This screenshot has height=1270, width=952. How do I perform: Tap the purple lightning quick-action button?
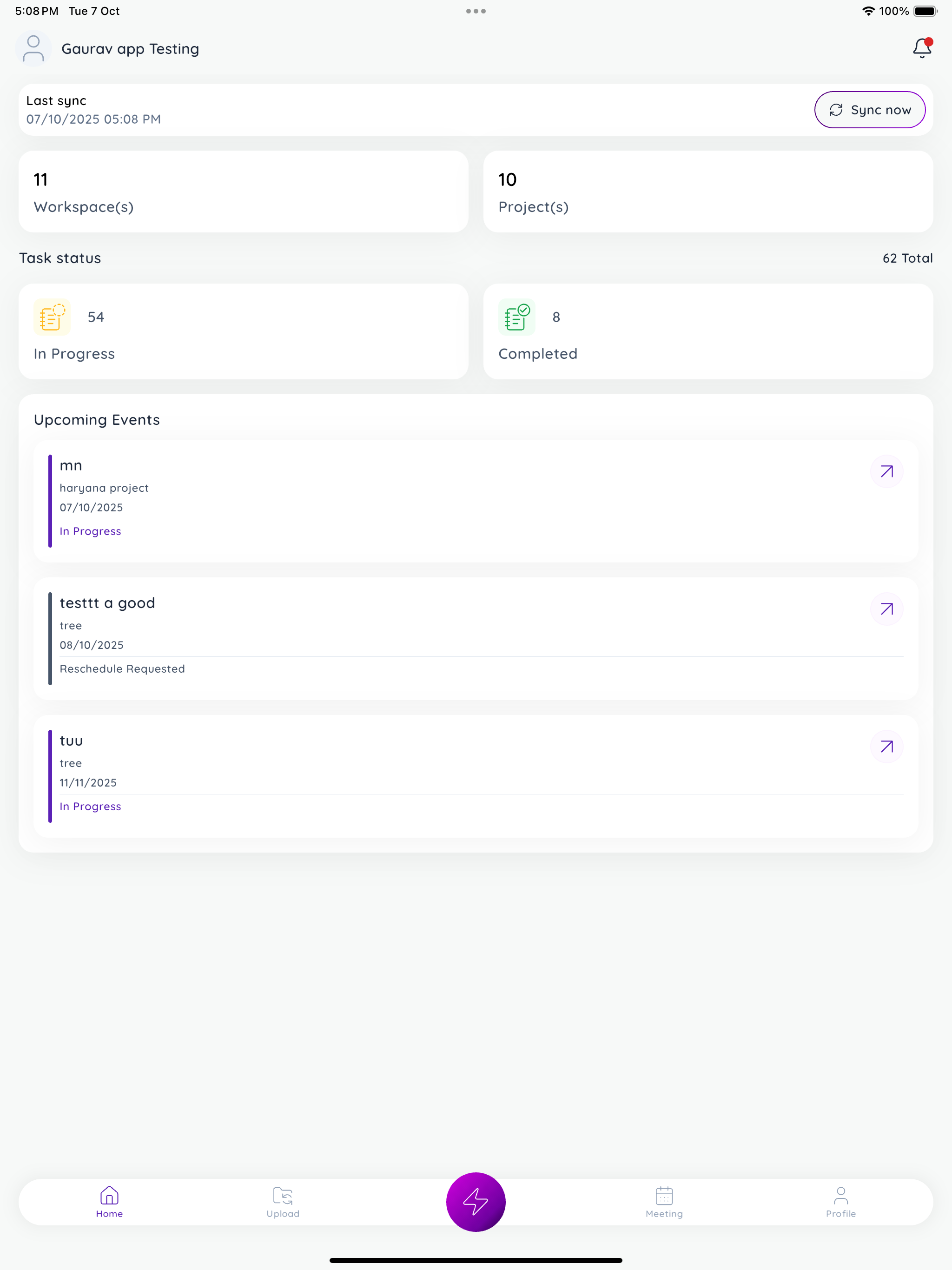tap(476, 1201)
